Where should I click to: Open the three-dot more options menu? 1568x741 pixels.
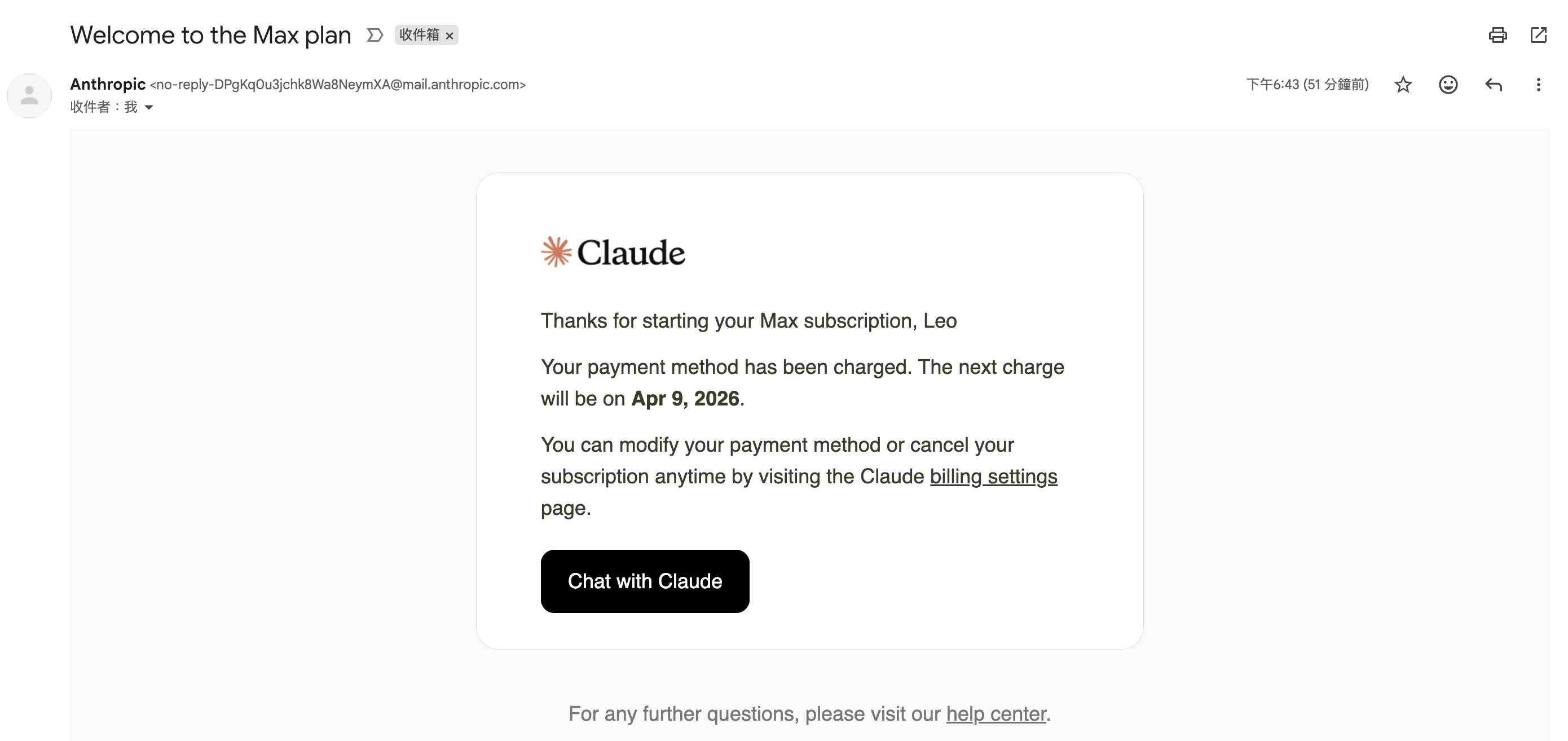pos(1538,85)
